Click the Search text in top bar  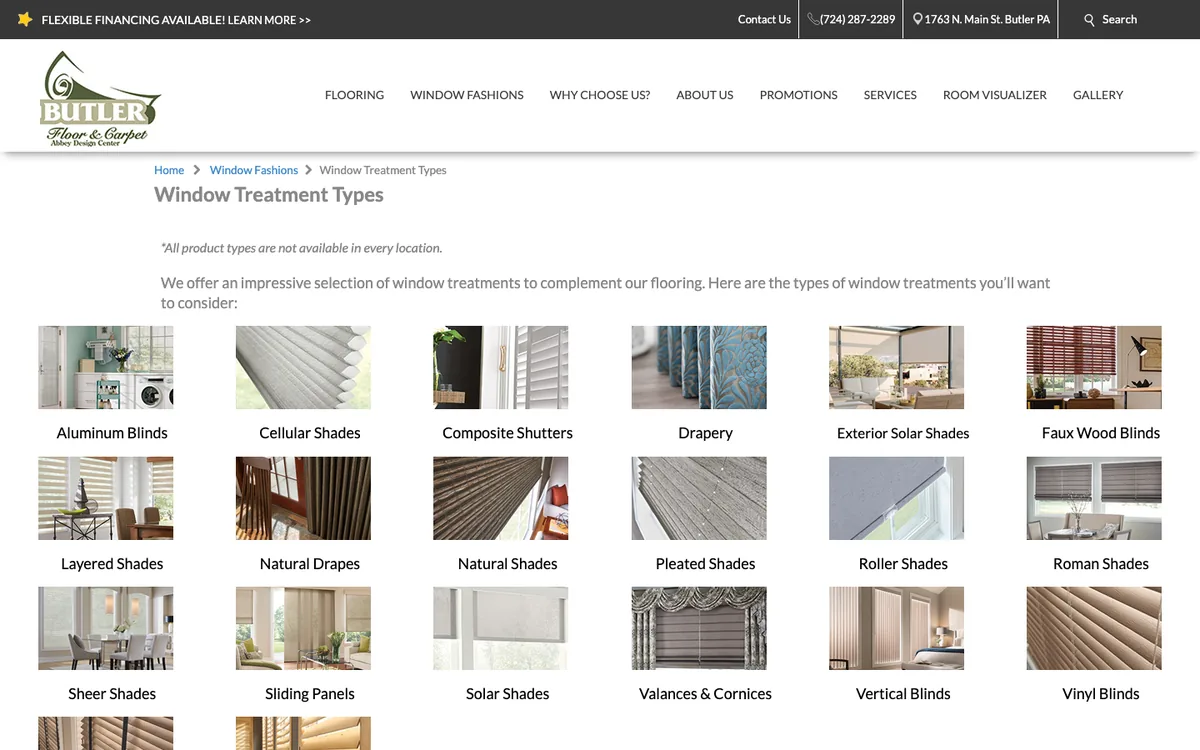1119,19
